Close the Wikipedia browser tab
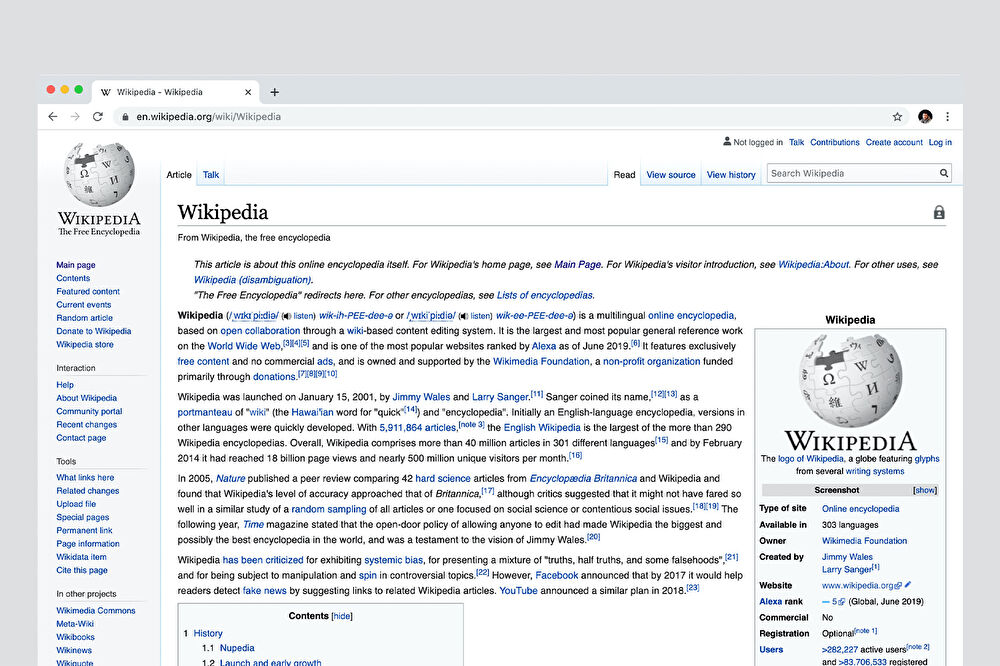The height and width of the screenshot is (666, 1000). pos(248,92)
